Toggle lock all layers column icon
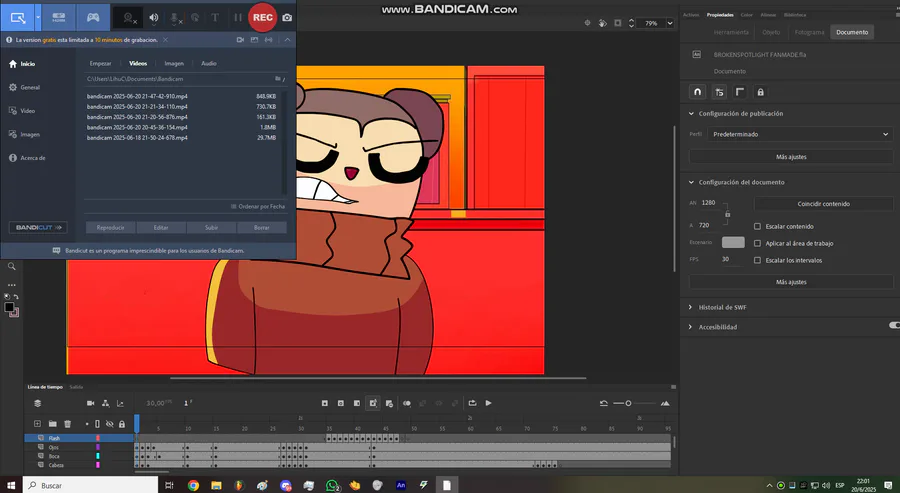 click(x=122, y=424)
